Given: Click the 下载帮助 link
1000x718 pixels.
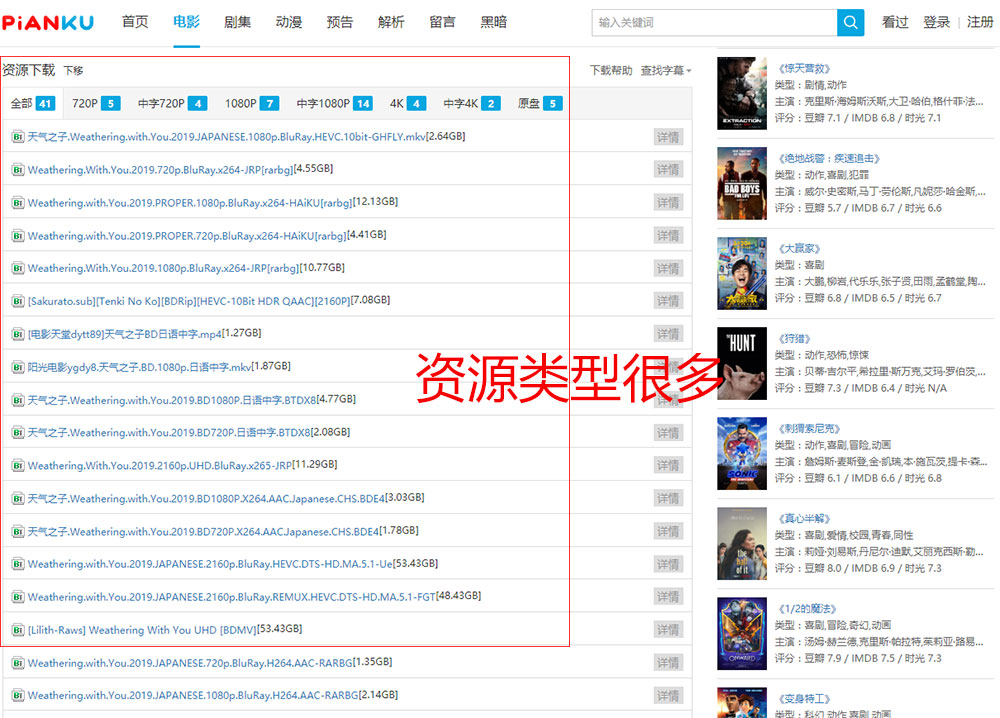Looking at the screenshot, I should tap(610, 70).
